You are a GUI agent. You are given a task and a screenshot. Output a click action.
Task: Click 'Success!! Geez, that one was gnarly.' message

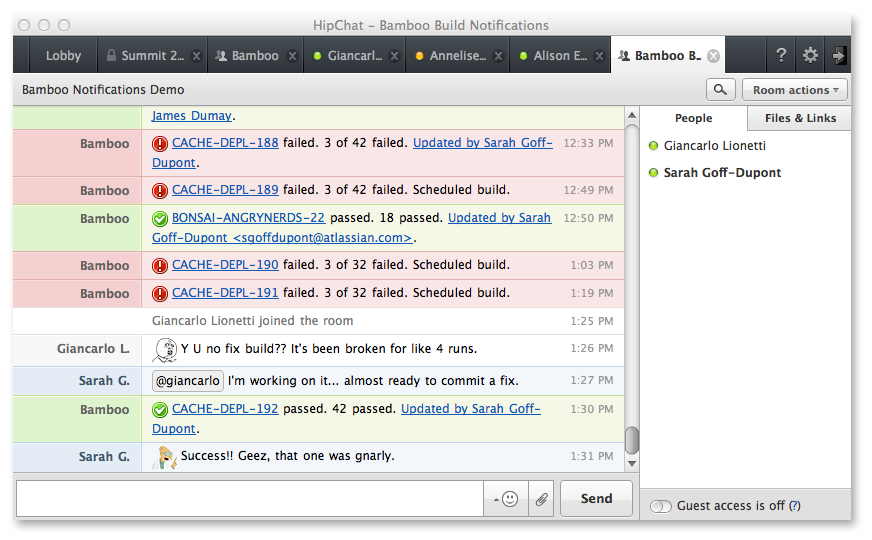point(288,456)
